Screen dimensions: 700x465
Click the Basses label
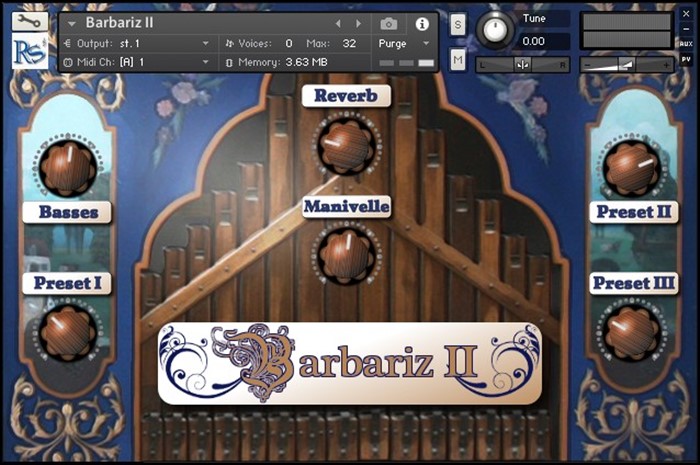pos(68,212)
